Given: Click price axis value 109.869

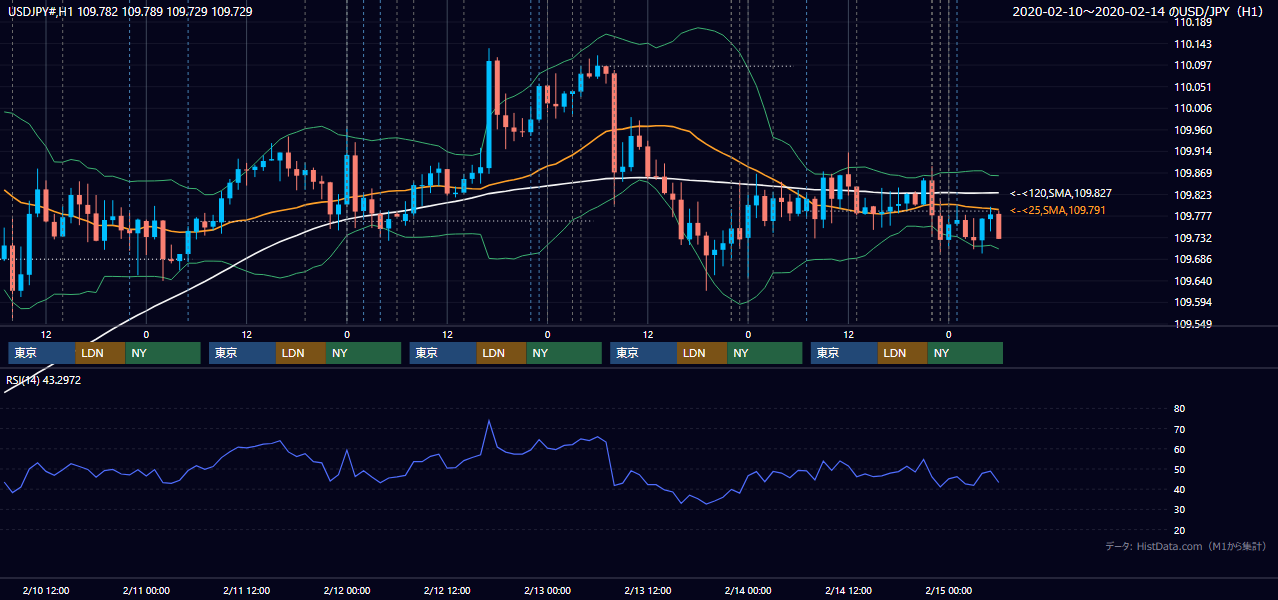Looking at the screenshot, I should [1194, 173].
